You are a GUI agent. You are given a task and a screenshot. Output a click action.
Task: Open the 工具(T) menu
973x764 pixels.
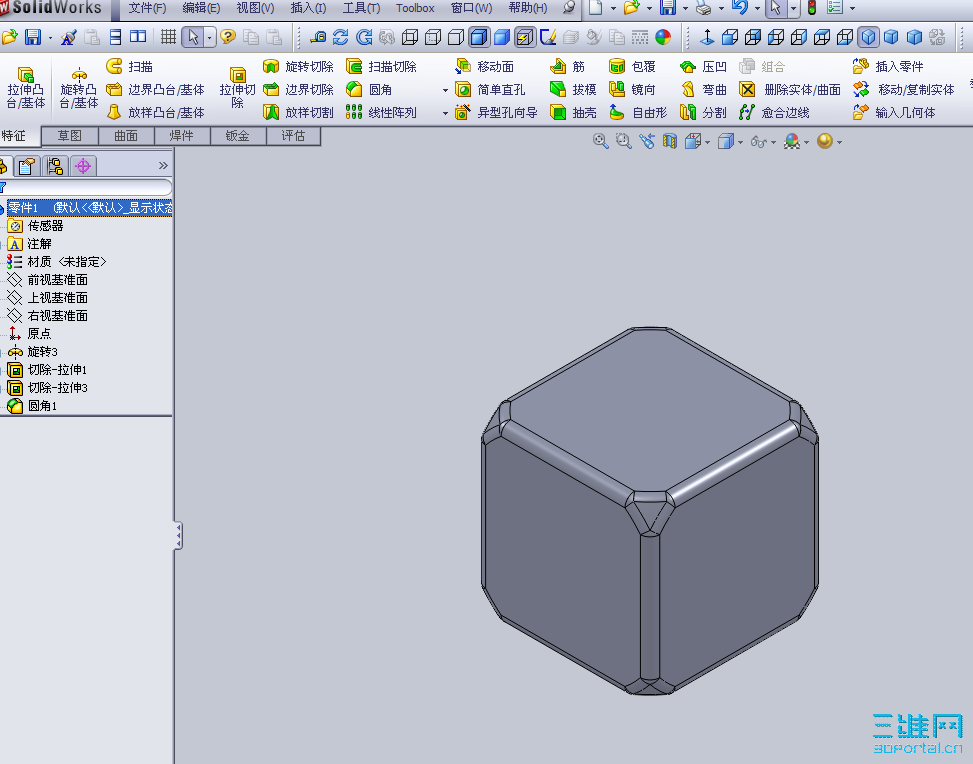pos(361,8)
